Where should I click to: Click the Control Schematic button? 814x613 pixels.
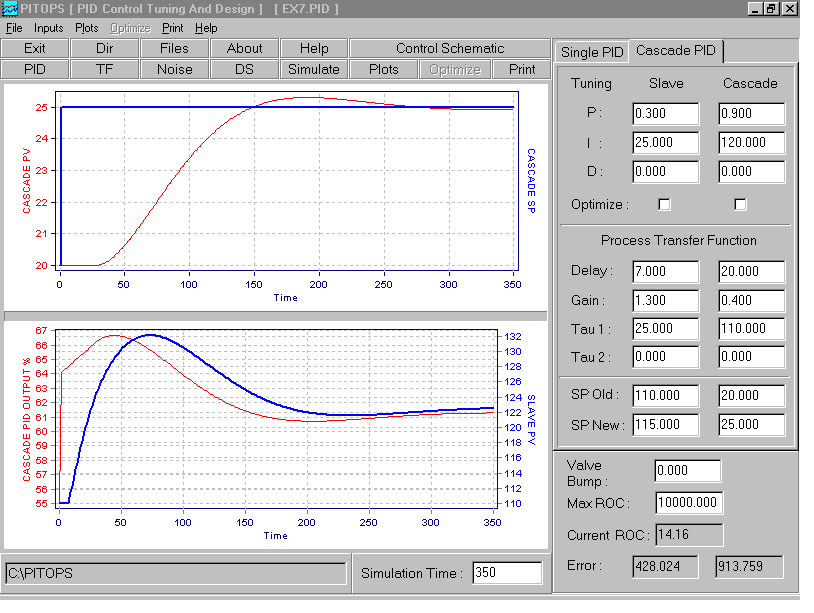tap(449, 48)
